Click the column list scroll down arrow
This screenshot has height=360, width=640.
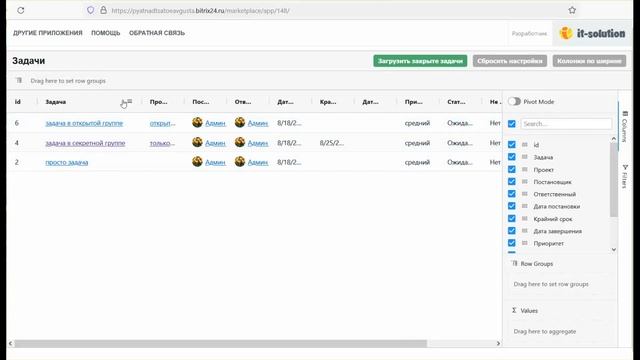coord(613,249)
